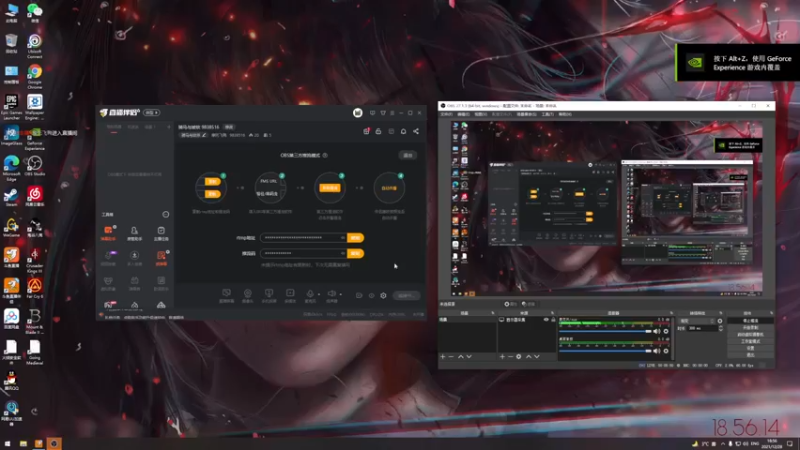Open File Explorer on the taskbar
The image size is (800, 450).
click(x=23, y=444)
